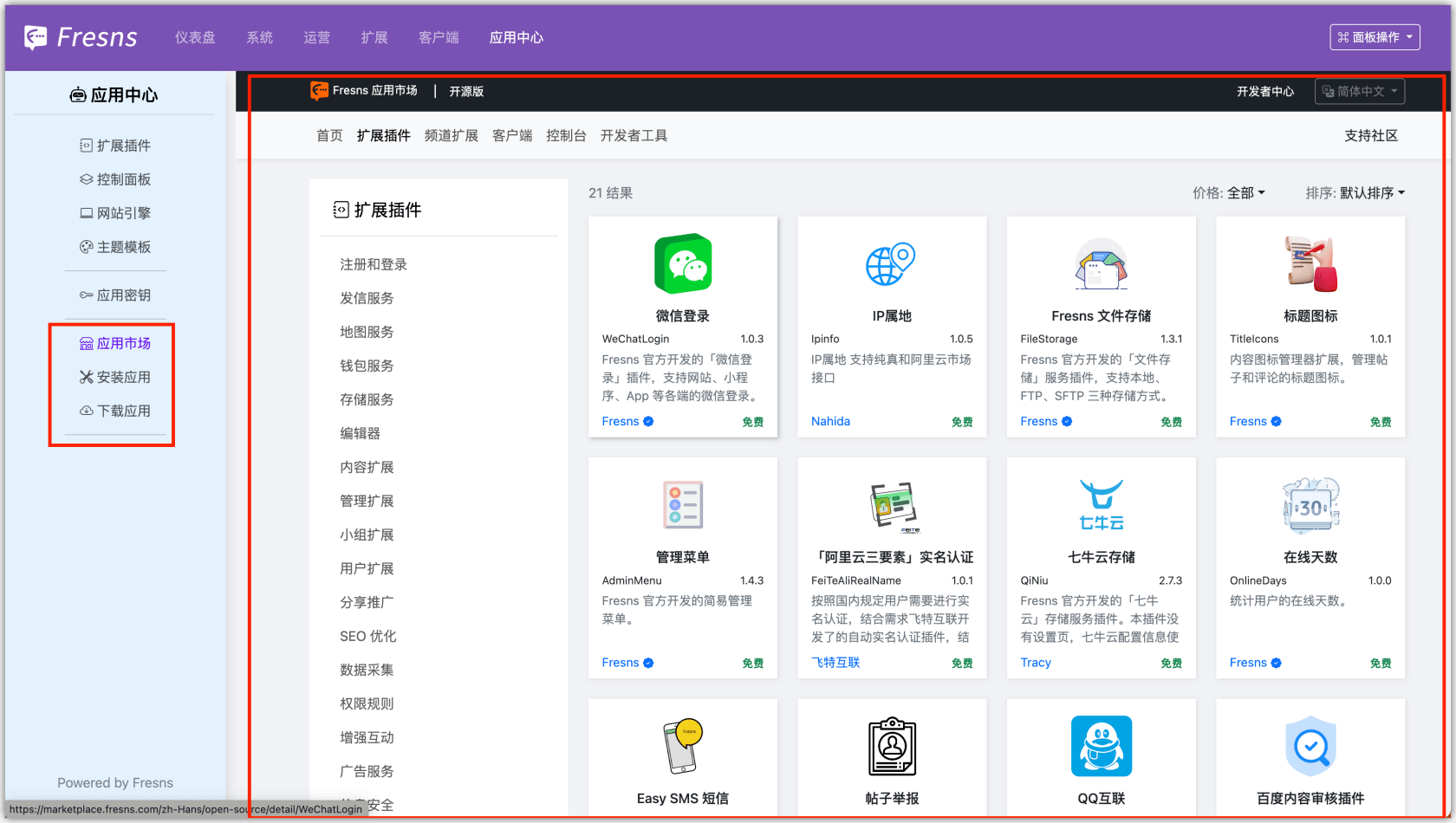This screenshot has width=1456, height=823.
Task: Select 应用中心 in the top navigation
Action: coord(517,37)
